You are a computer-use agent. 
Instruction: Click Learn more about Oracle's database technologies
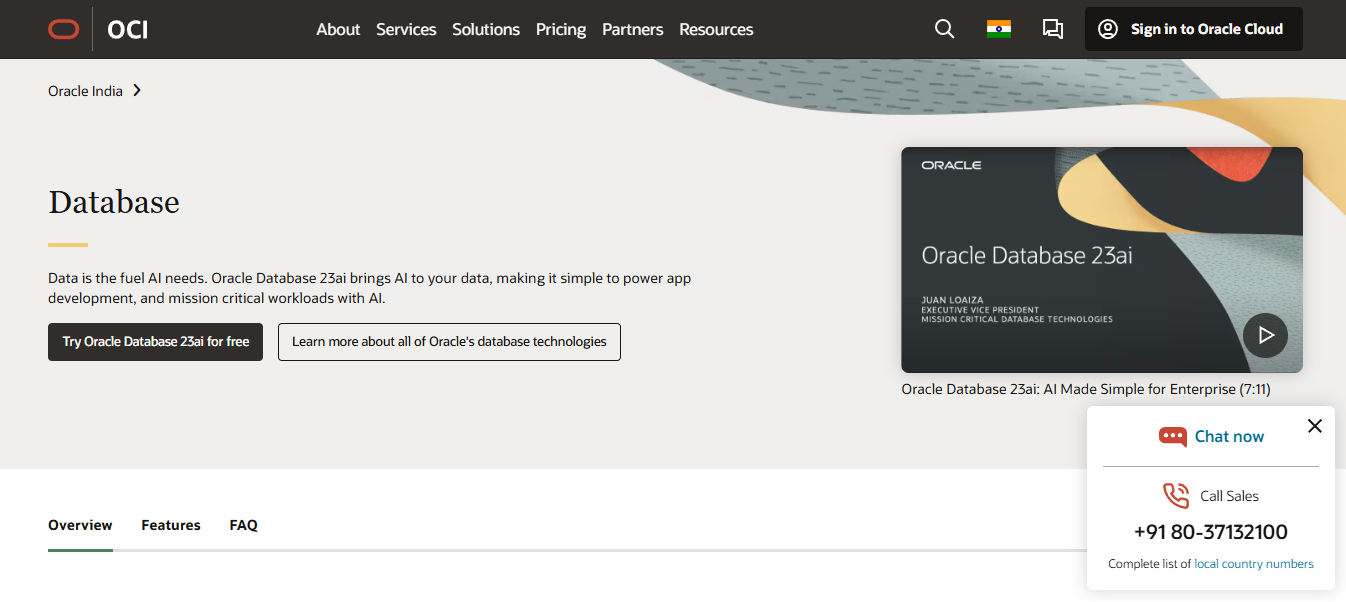[449, 342]
